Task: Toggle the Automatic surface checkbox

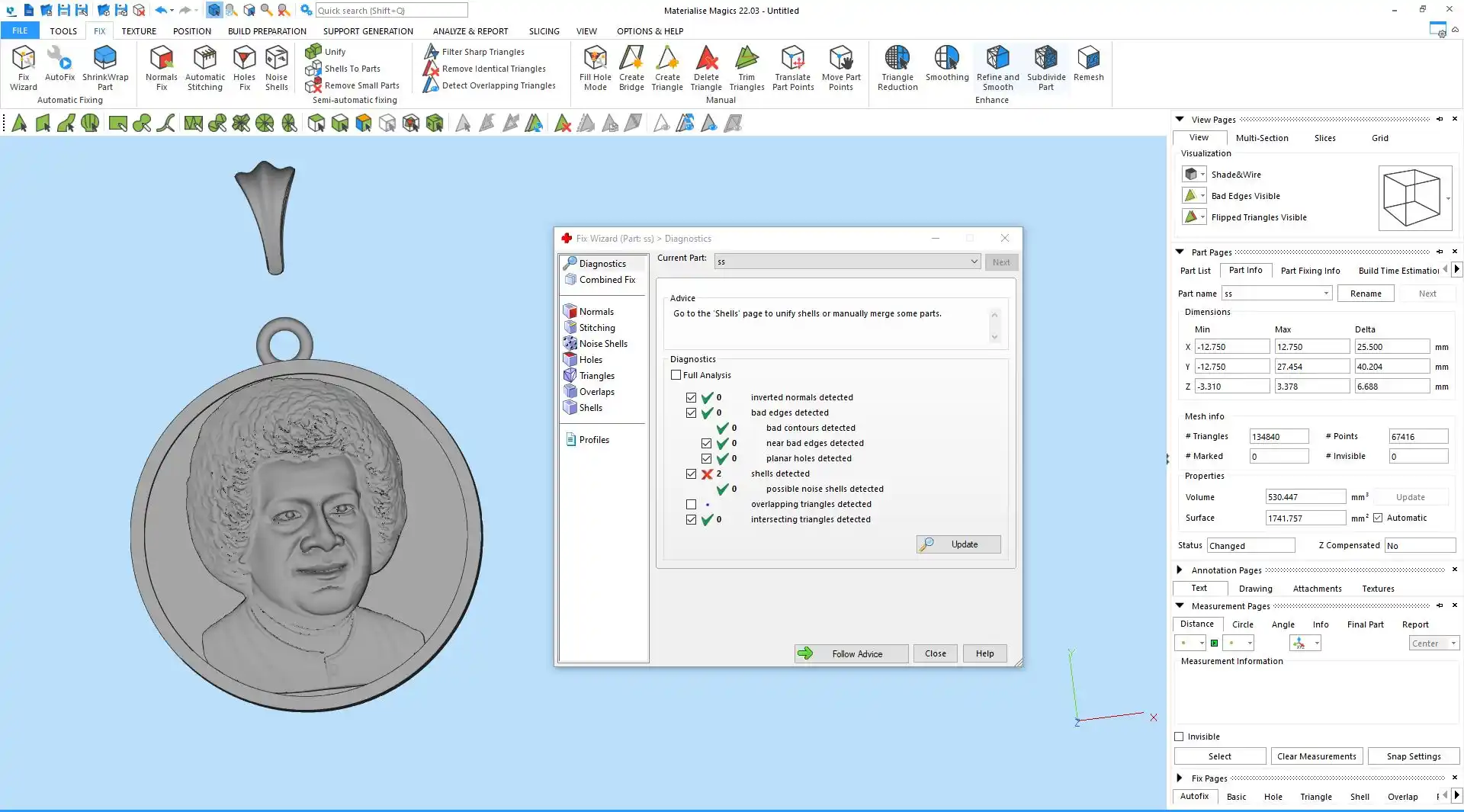Action: click(x=1378, y=518)
